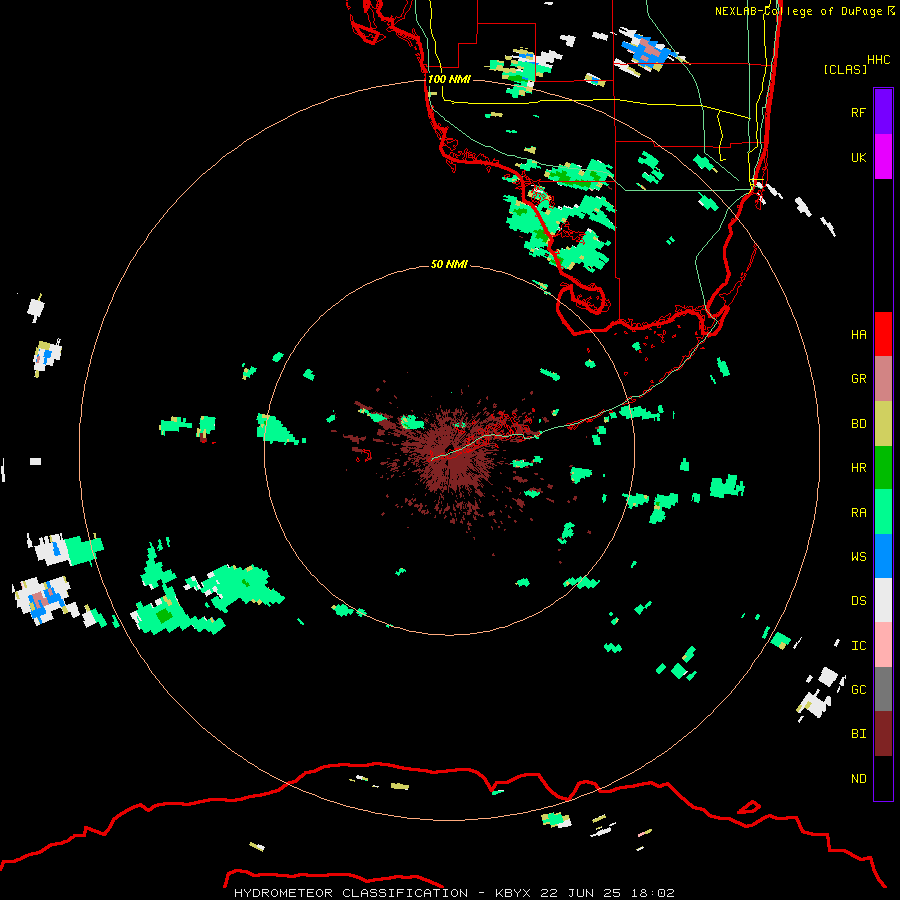Screen dimensions: 900x900
Task: Click the ND legend label
Action: pos(858,779)
